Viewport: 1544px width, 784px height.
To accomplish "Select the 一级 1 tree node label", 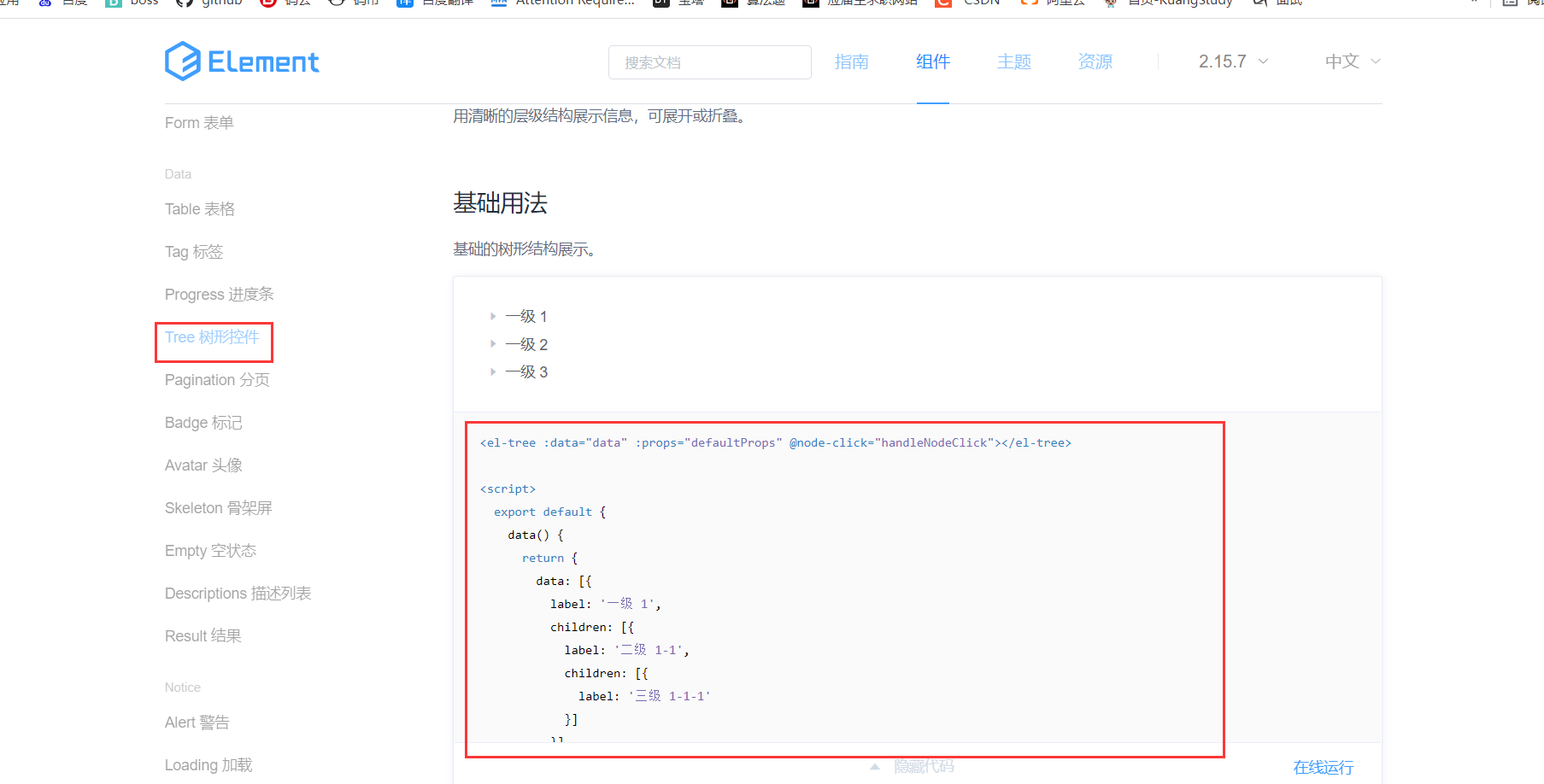I will [x=526, y=317].
